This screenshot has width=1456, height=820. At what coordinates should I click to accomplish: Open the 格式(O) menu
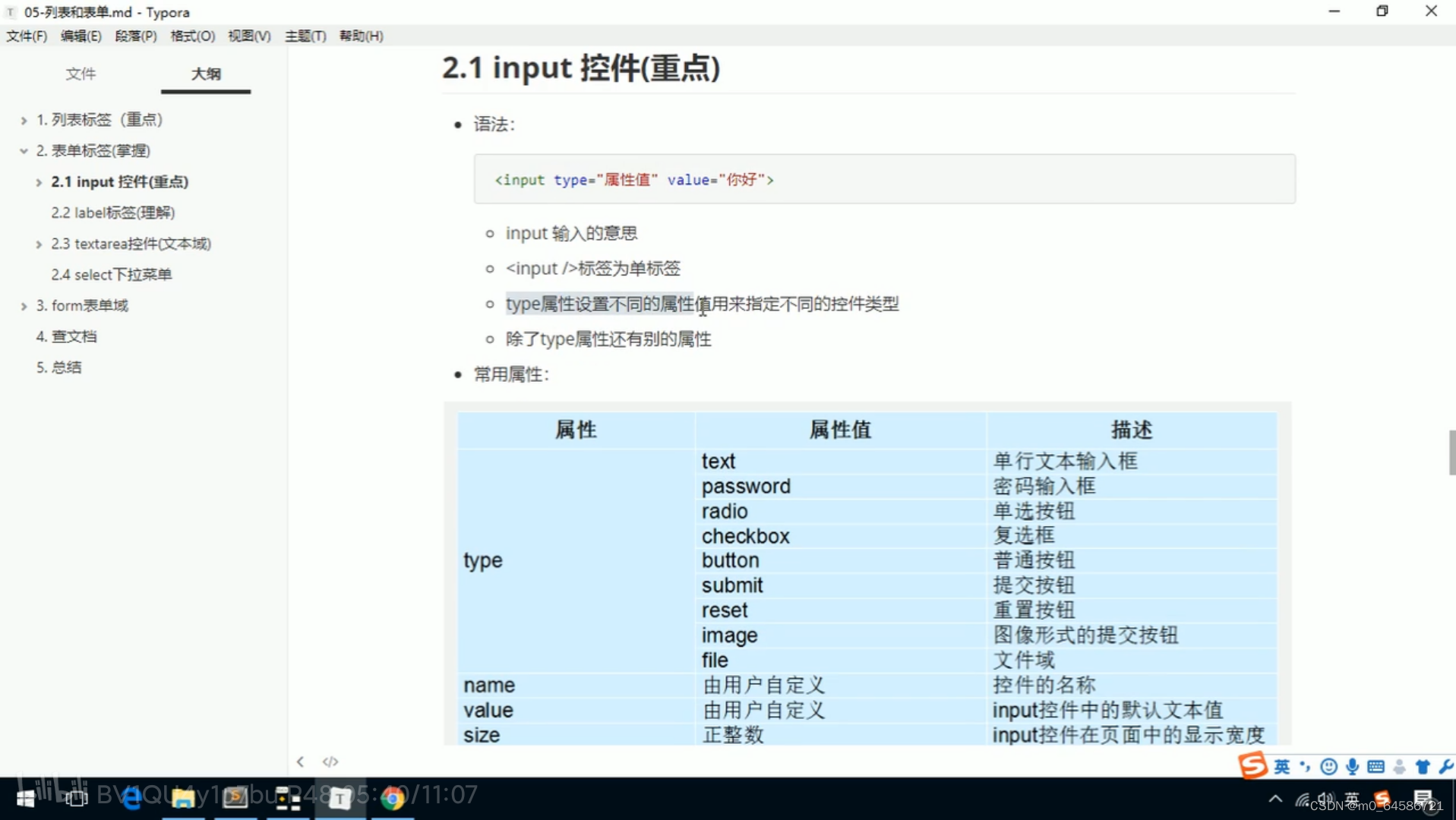[x=192, y=36]
